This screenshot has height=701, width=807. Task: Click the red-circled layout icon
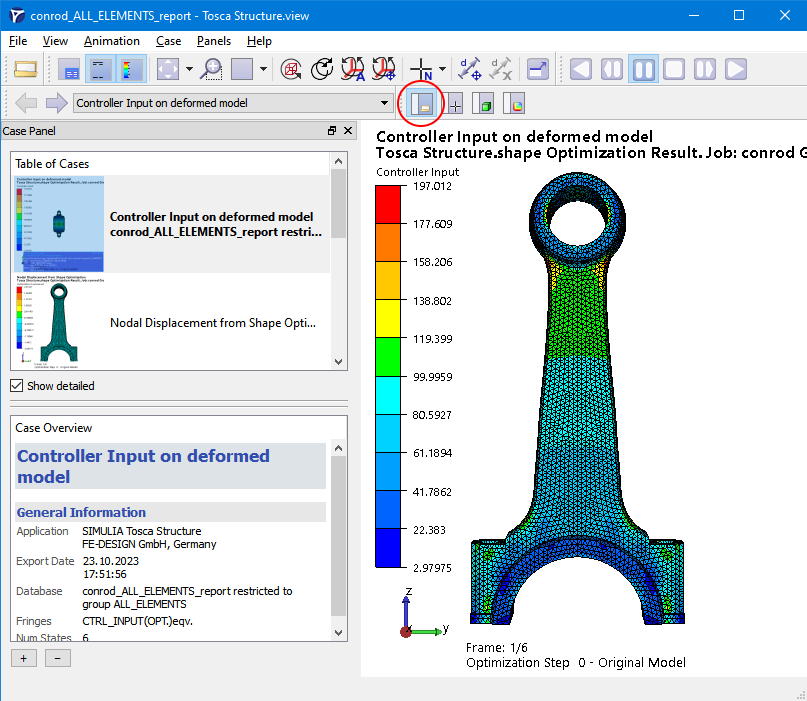tap(422, 103)
